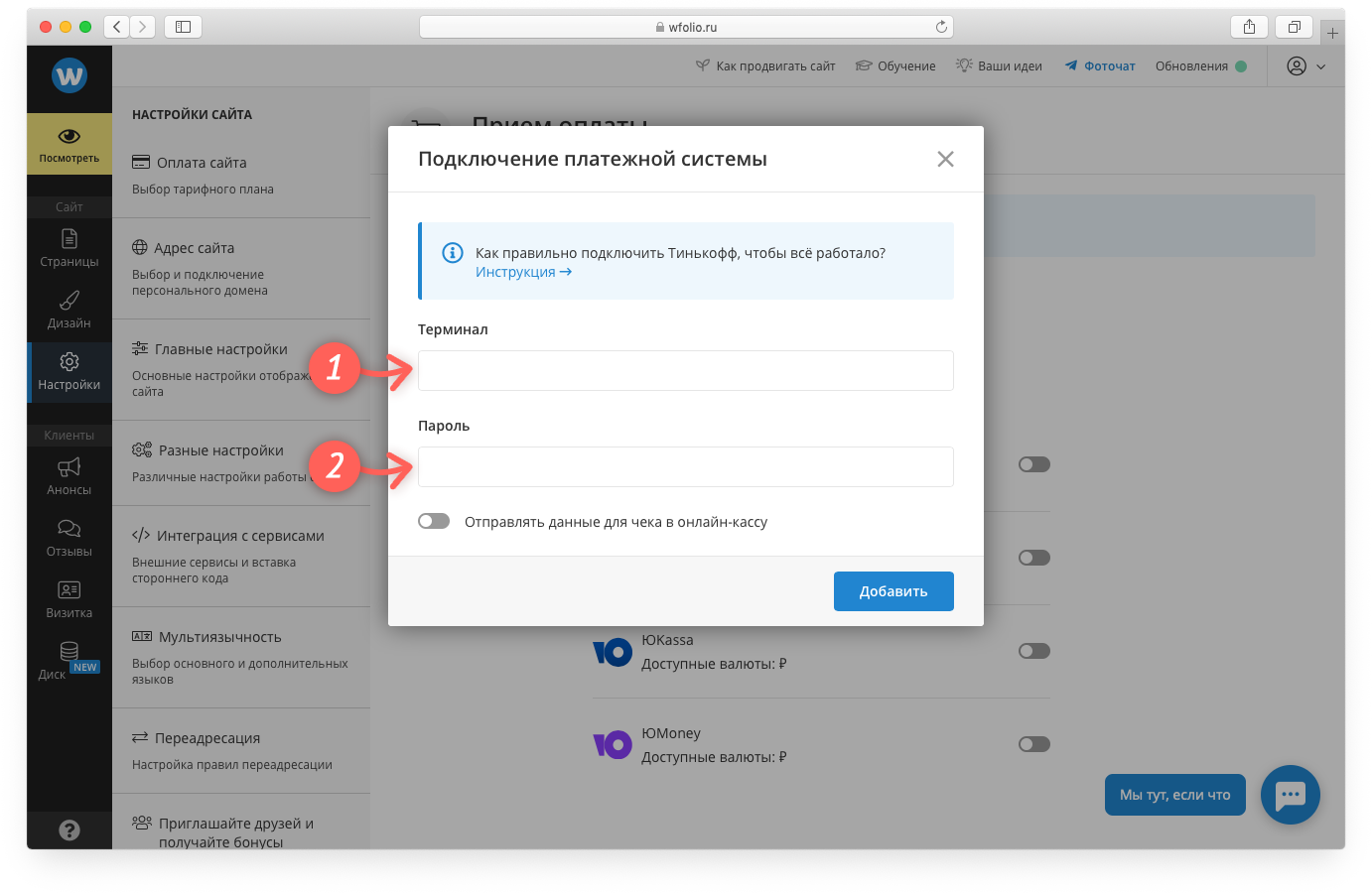Click Safari share icon

click(1250, 27)
